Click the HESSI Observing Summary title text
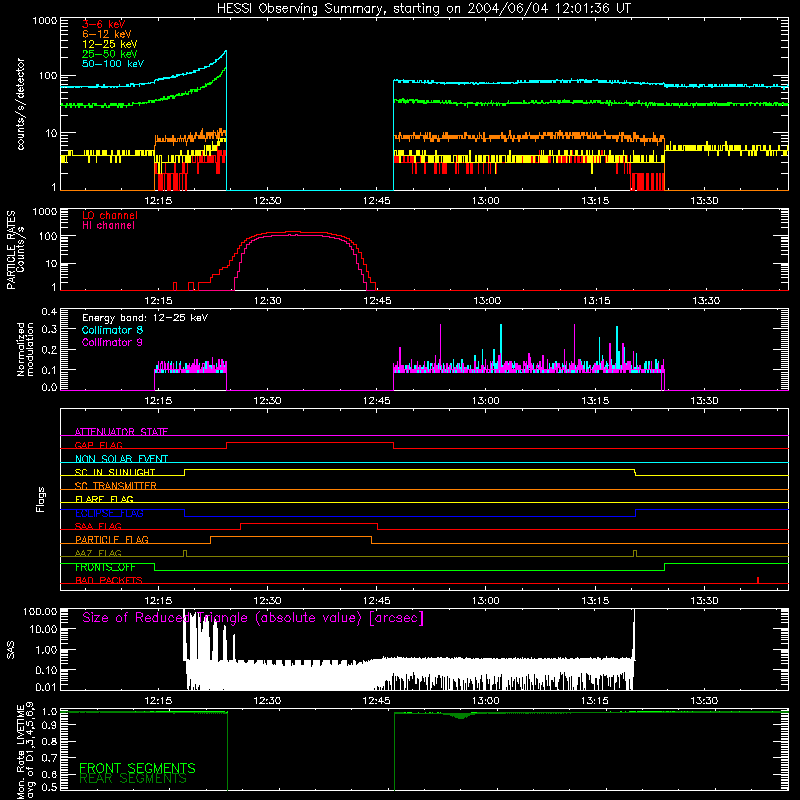 (423, 9)
